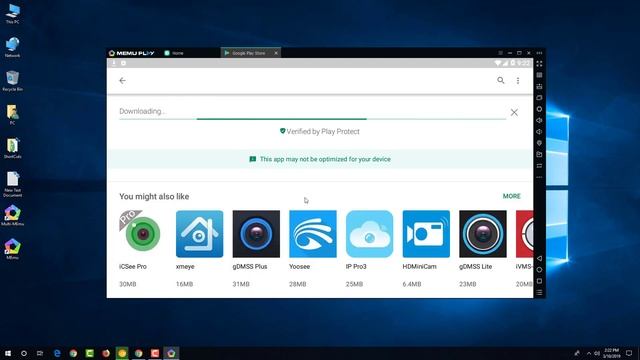This screenshot has width=640, height=360.
Task: Click the download progress bar
Action: (313, 119)
